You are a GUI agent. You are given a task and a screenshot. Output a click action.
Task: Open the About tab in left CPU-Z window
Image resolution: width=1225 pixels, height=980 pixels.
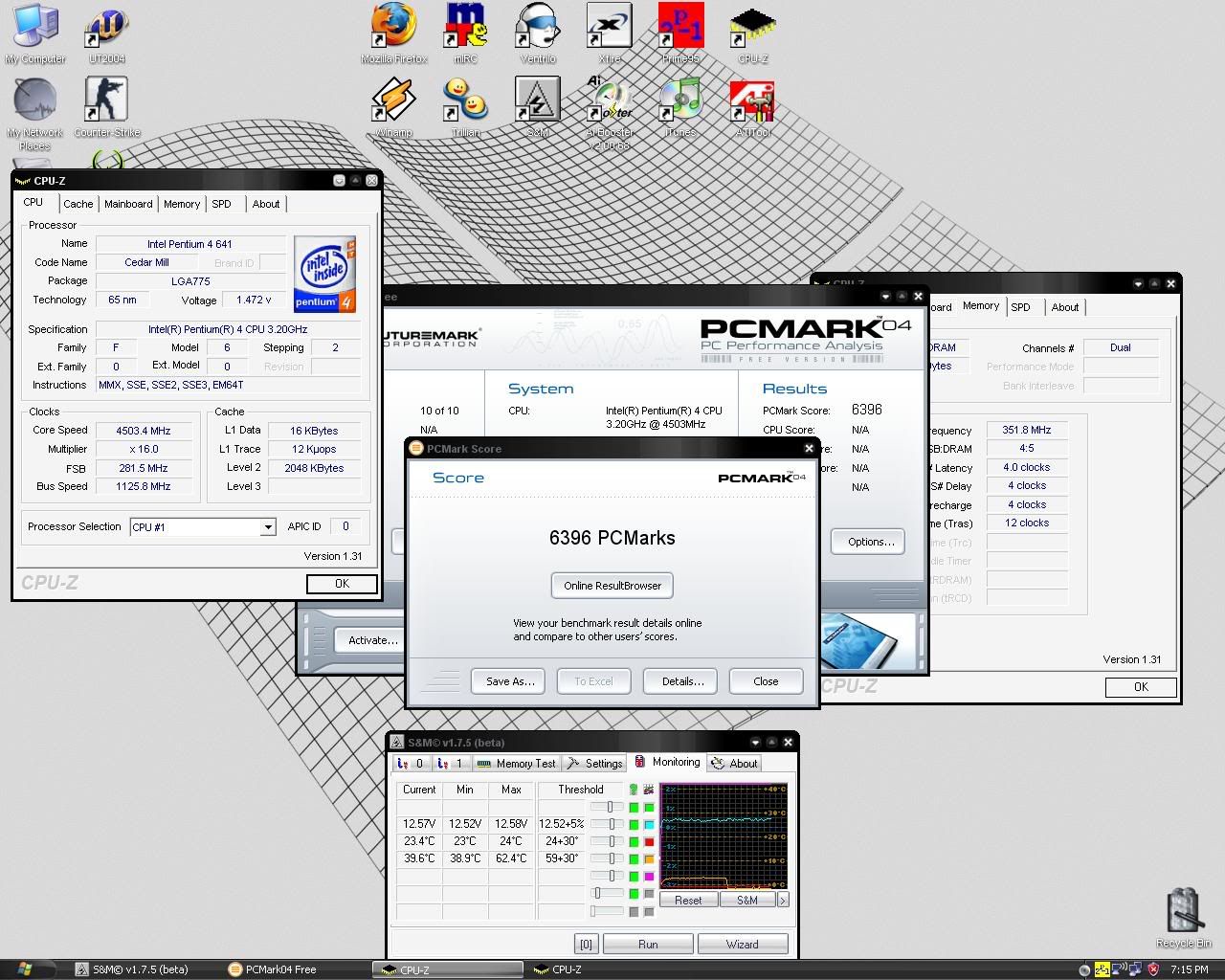coord(266,204)
